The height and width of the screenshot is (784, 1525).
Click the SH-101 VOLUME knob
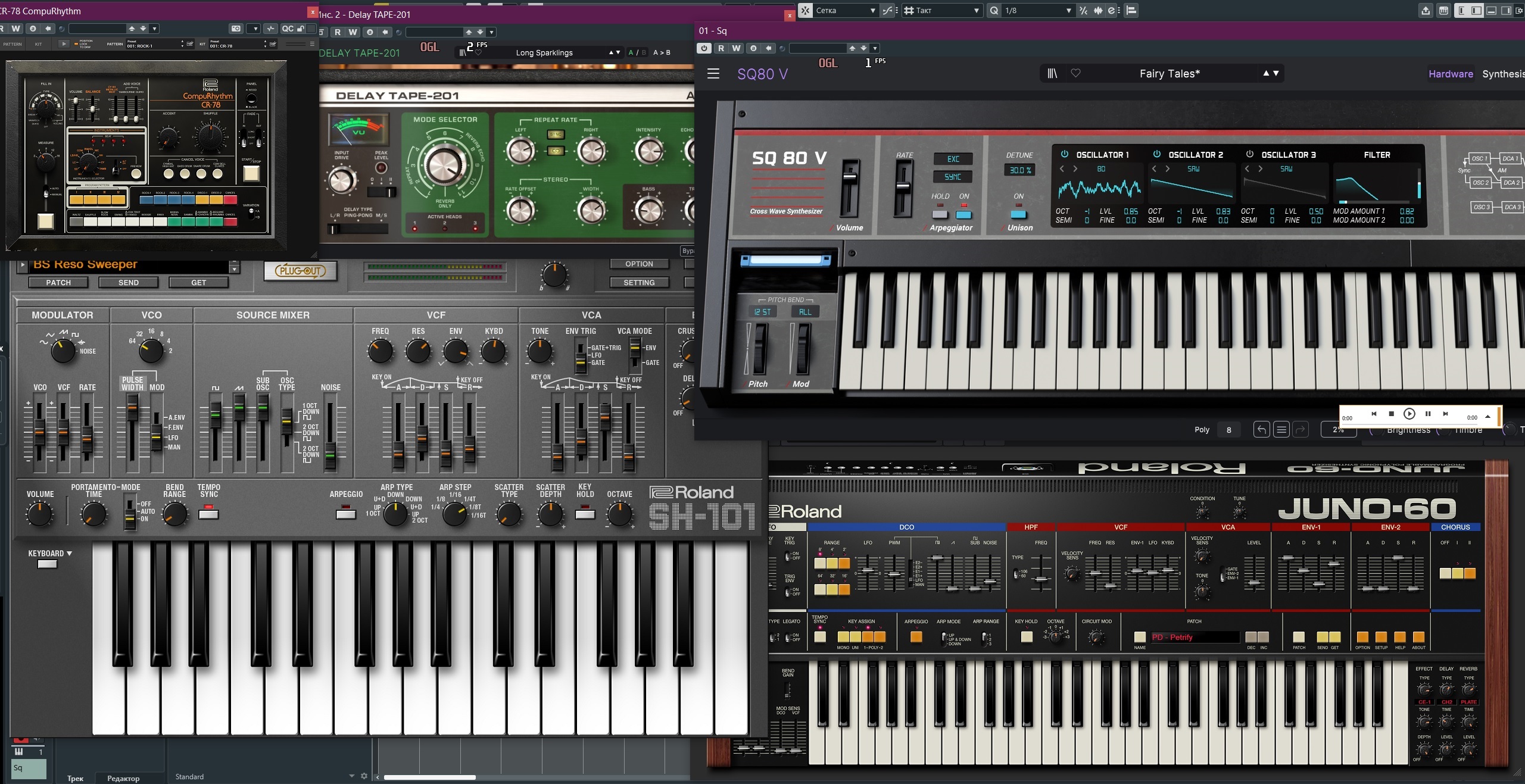(40, 514)
